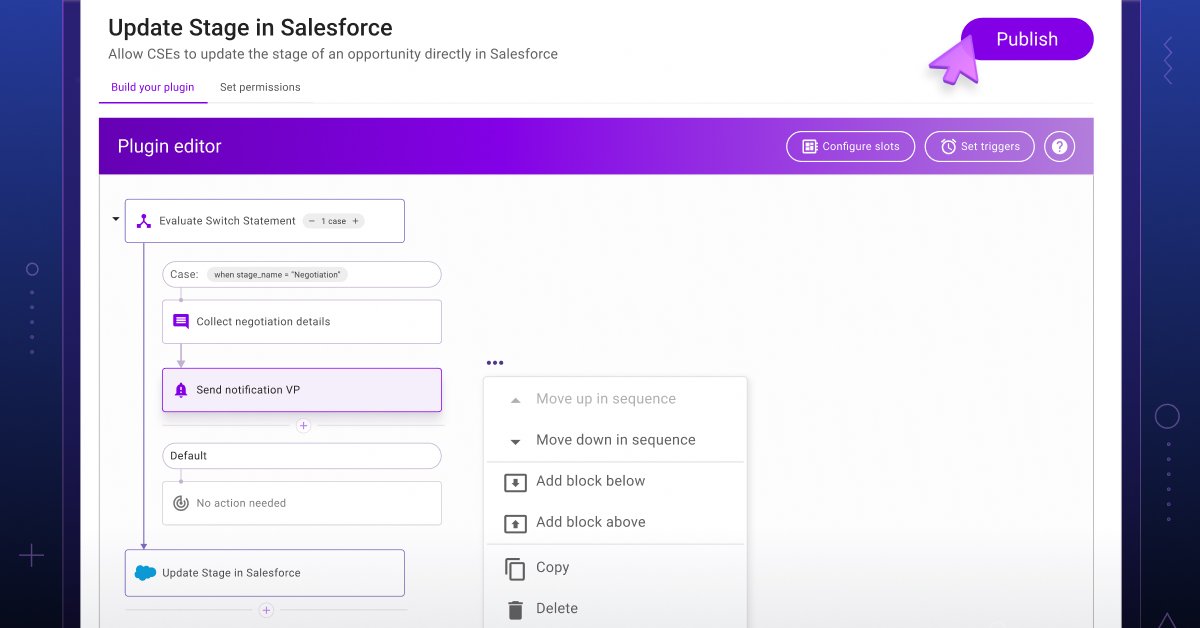
Task: Open Configure slots
Action: pyautogui.click(x=850, y=146)
